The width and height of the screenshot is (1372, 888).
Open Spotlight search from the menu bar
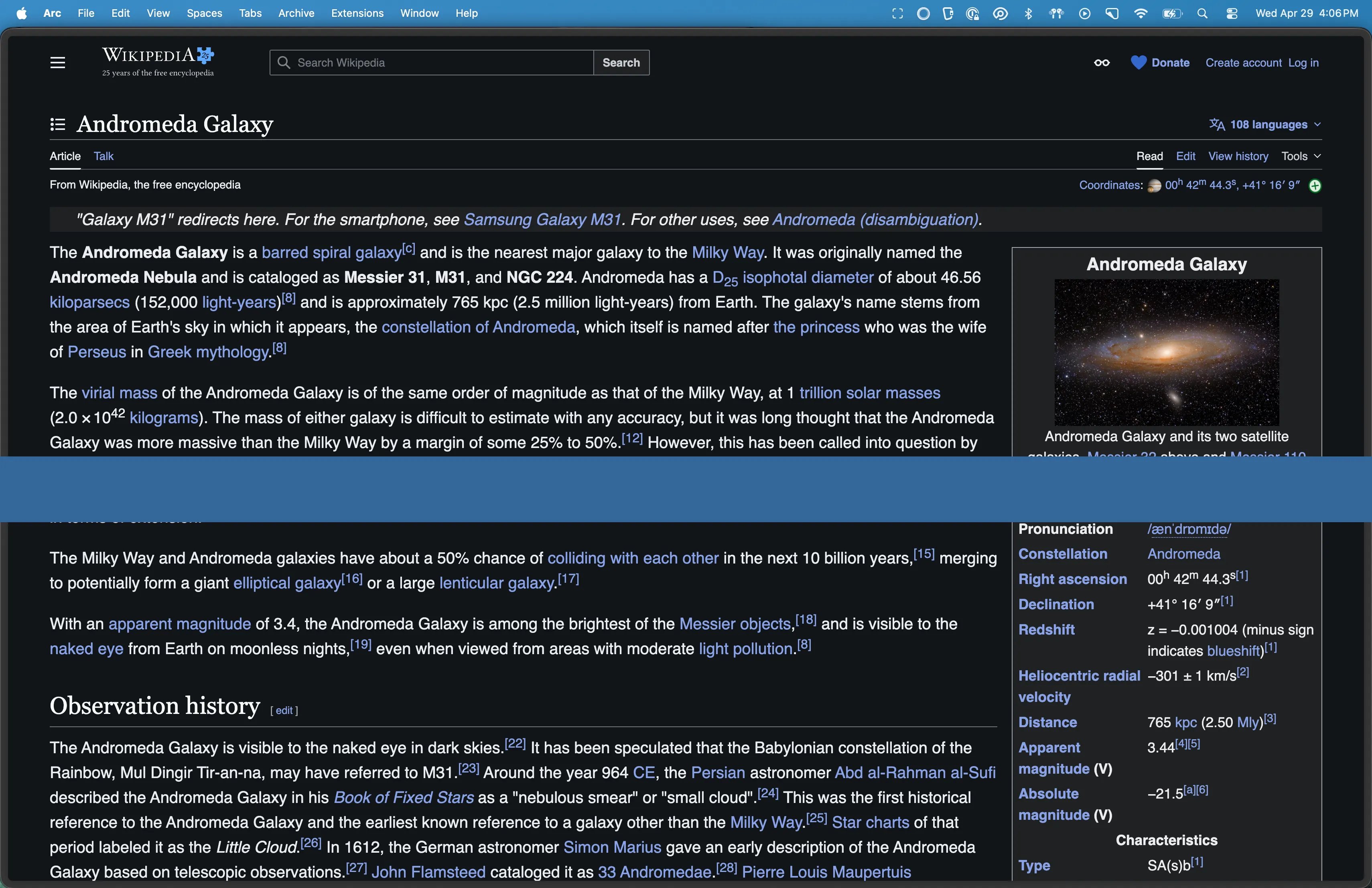pos(1202,13)
